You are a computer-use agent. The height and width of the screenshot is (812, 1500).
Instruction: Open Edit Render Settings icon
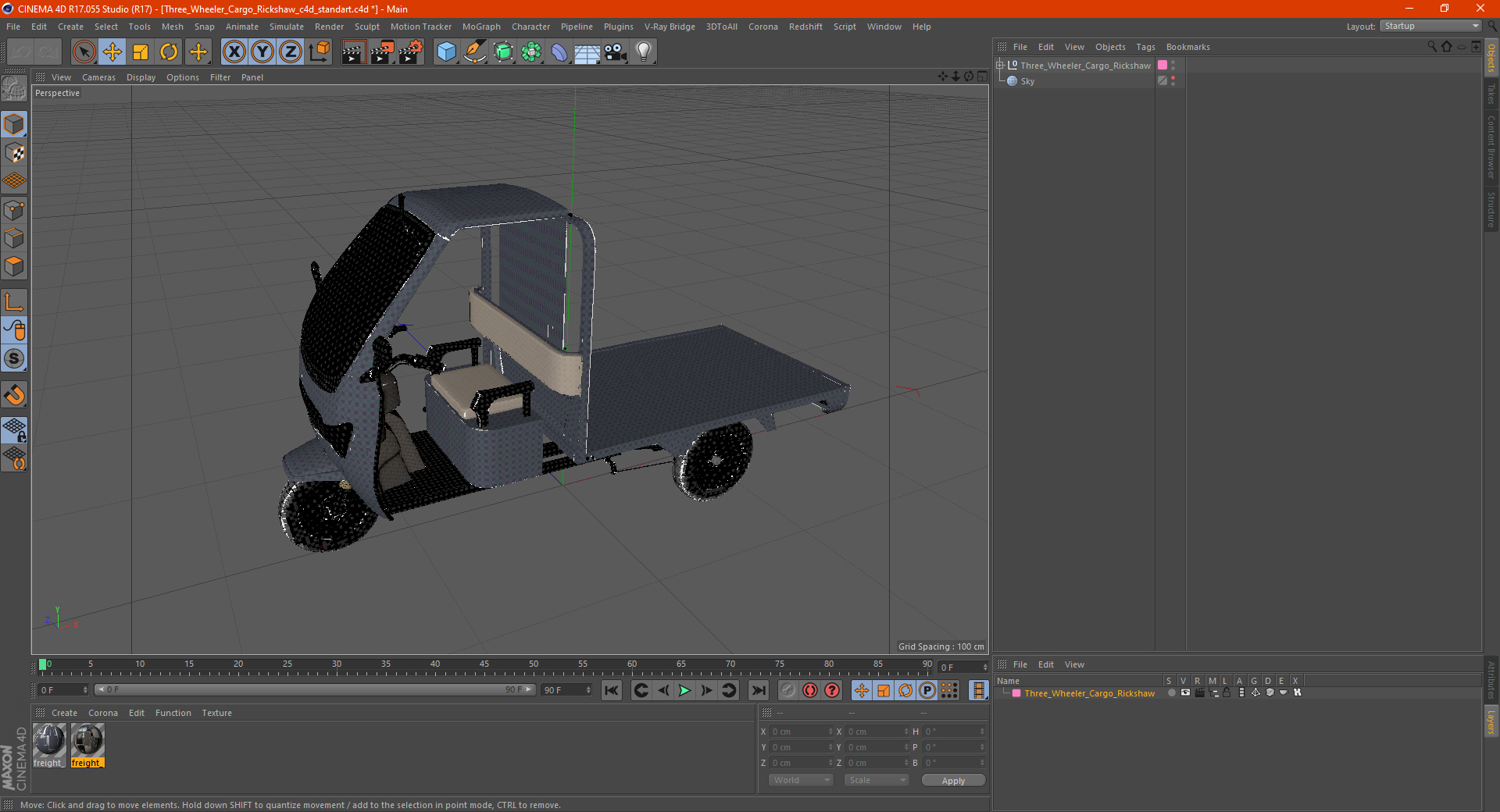tap(411, 52)
